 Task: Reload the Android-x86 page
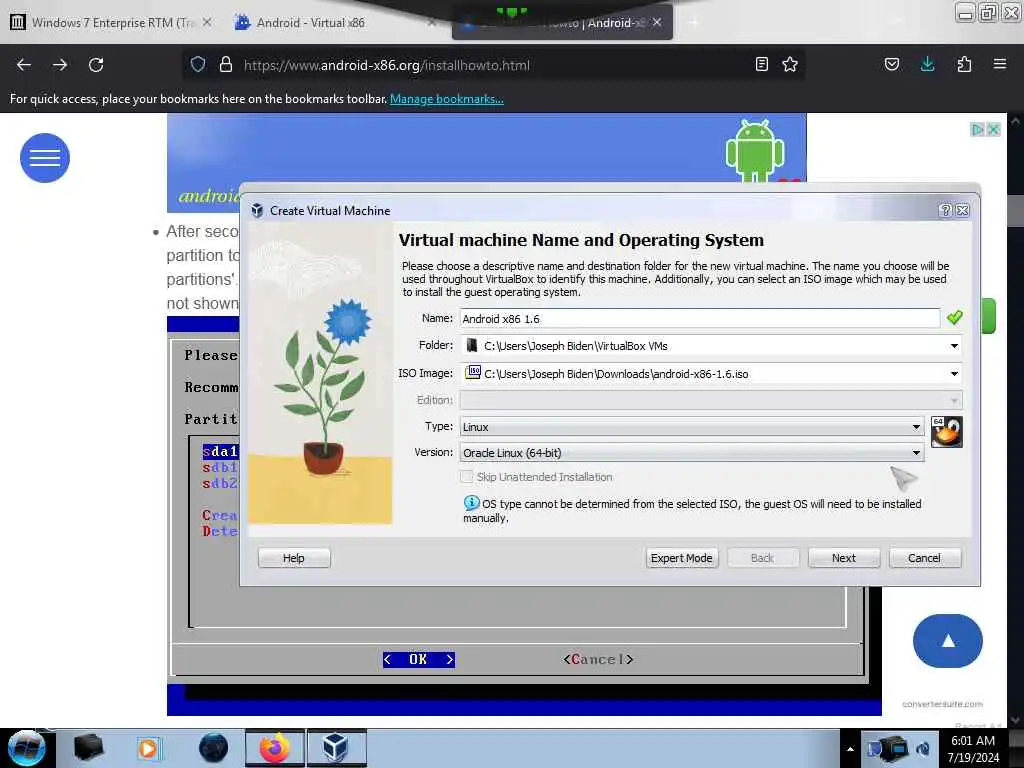click(96, 65)
